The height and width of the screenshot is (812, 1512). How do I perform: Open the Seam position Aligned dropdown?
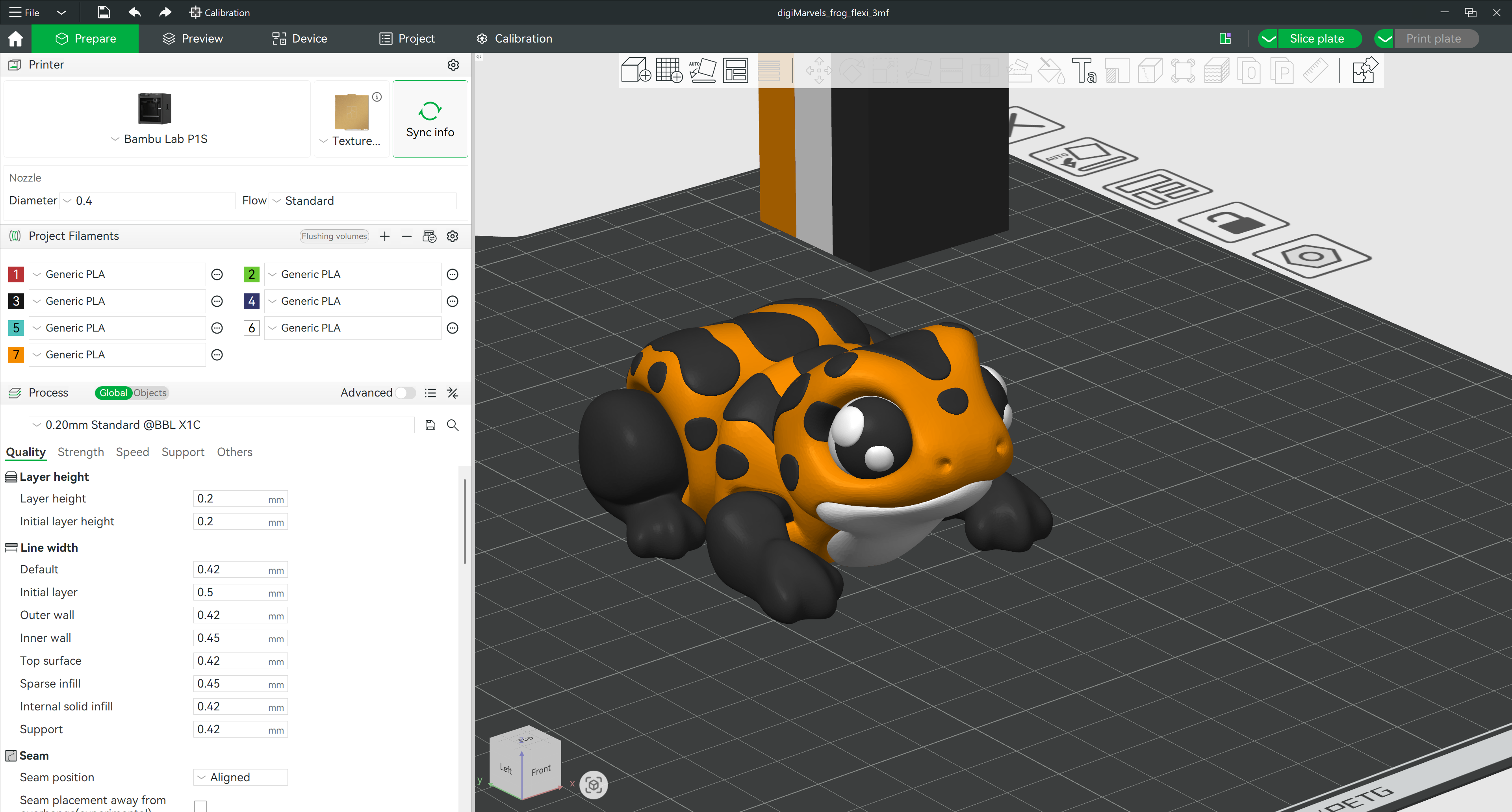point(240,777)
